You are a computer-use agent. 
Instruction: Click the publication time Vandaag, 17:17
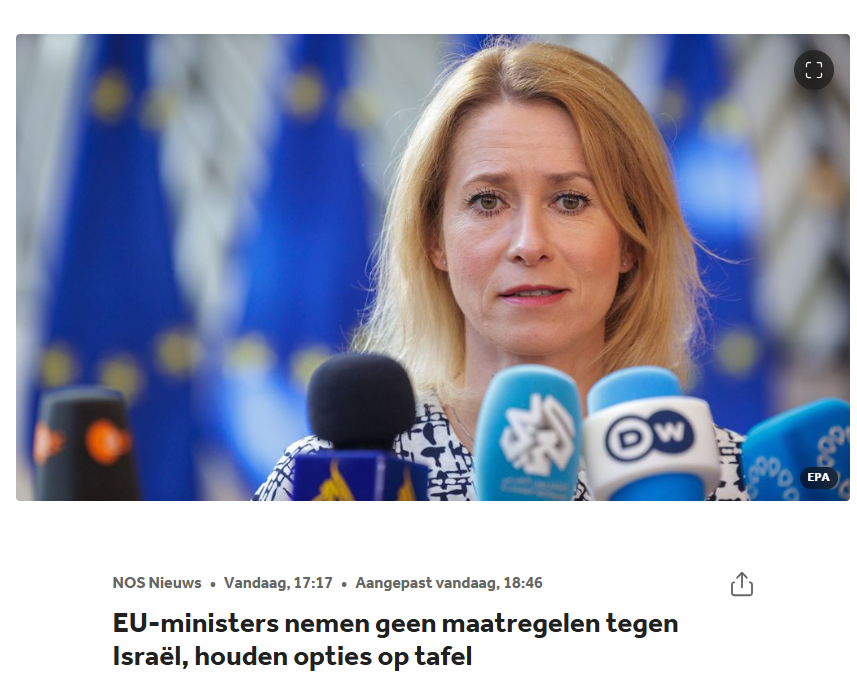[x=278, y=583]
